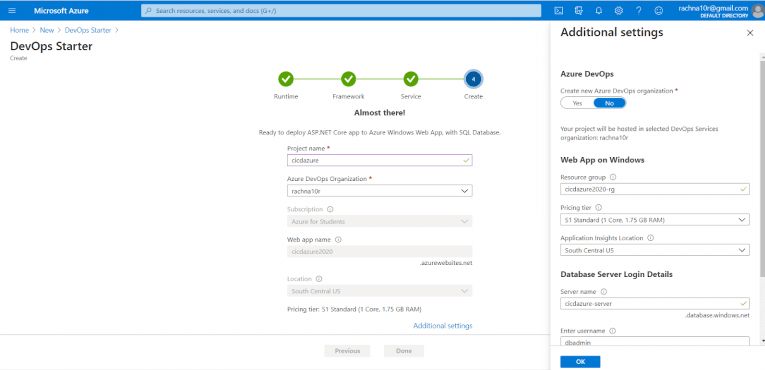This screenshot has width=765, height=370.
Task: Click the Pricing tier info icon in panel
Action: [x=599, y=207]
